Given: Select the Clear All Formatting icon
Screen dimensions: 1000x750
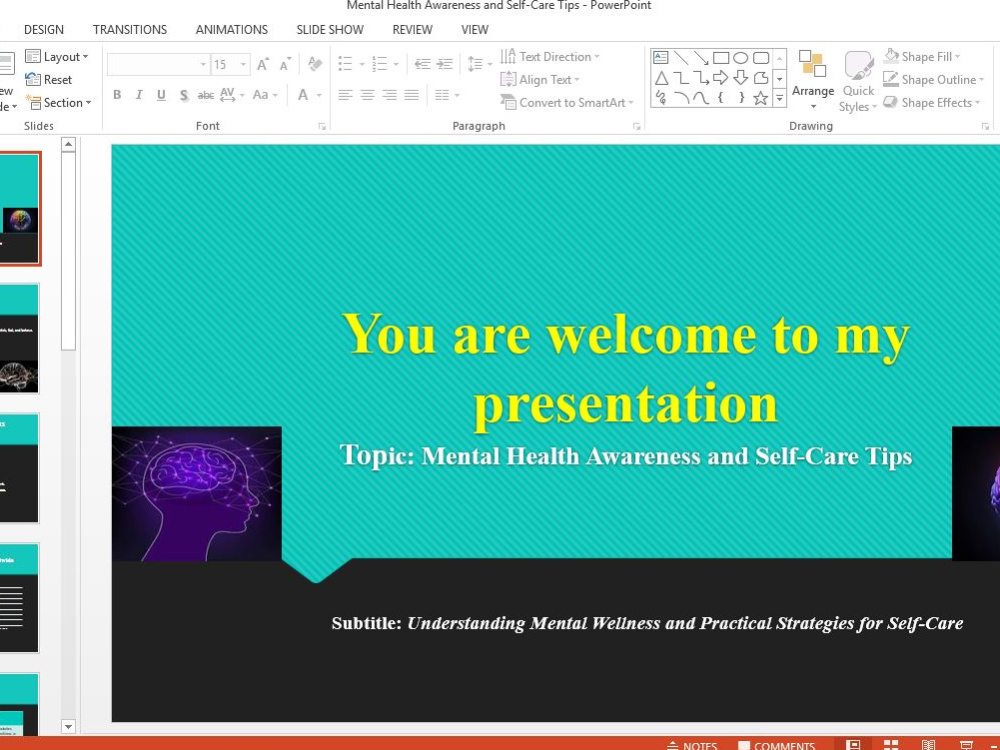Looking at the screenshot, I should pos(312,63).
